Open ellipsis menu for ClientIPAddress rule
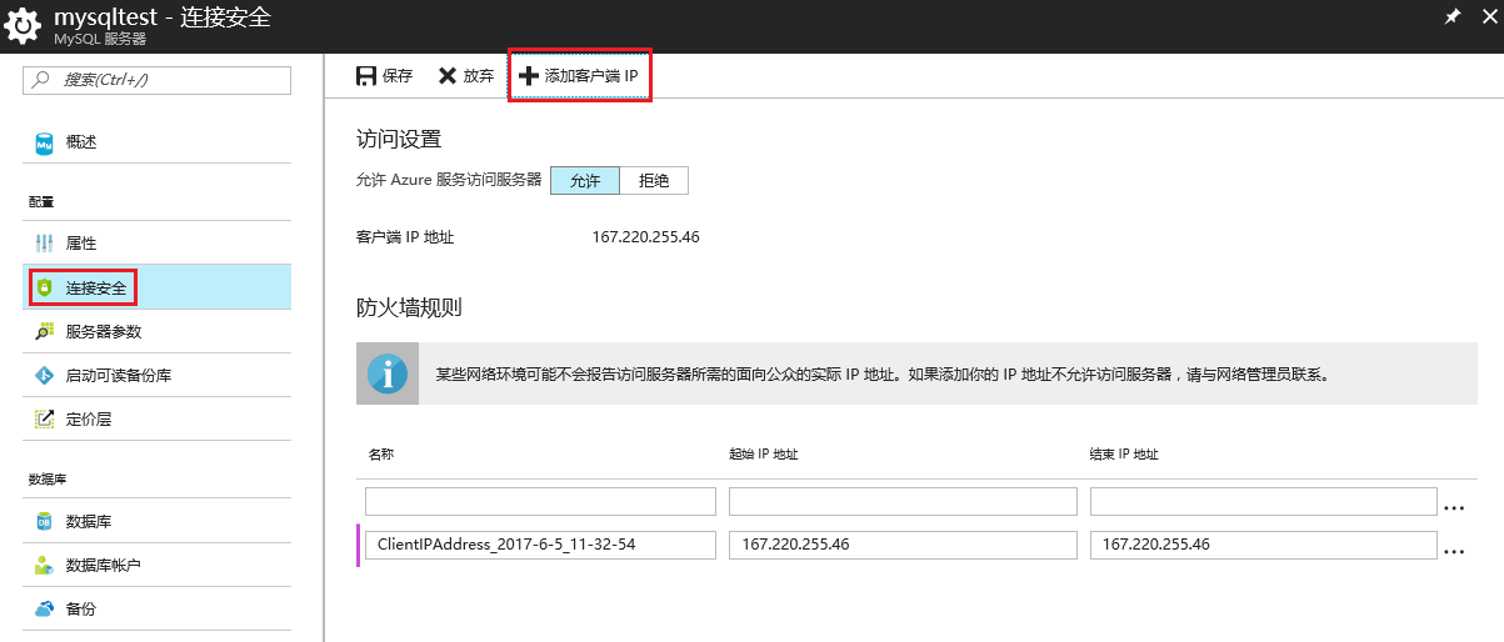Viewport: 1504px width, 642px height. [1455, 552]
